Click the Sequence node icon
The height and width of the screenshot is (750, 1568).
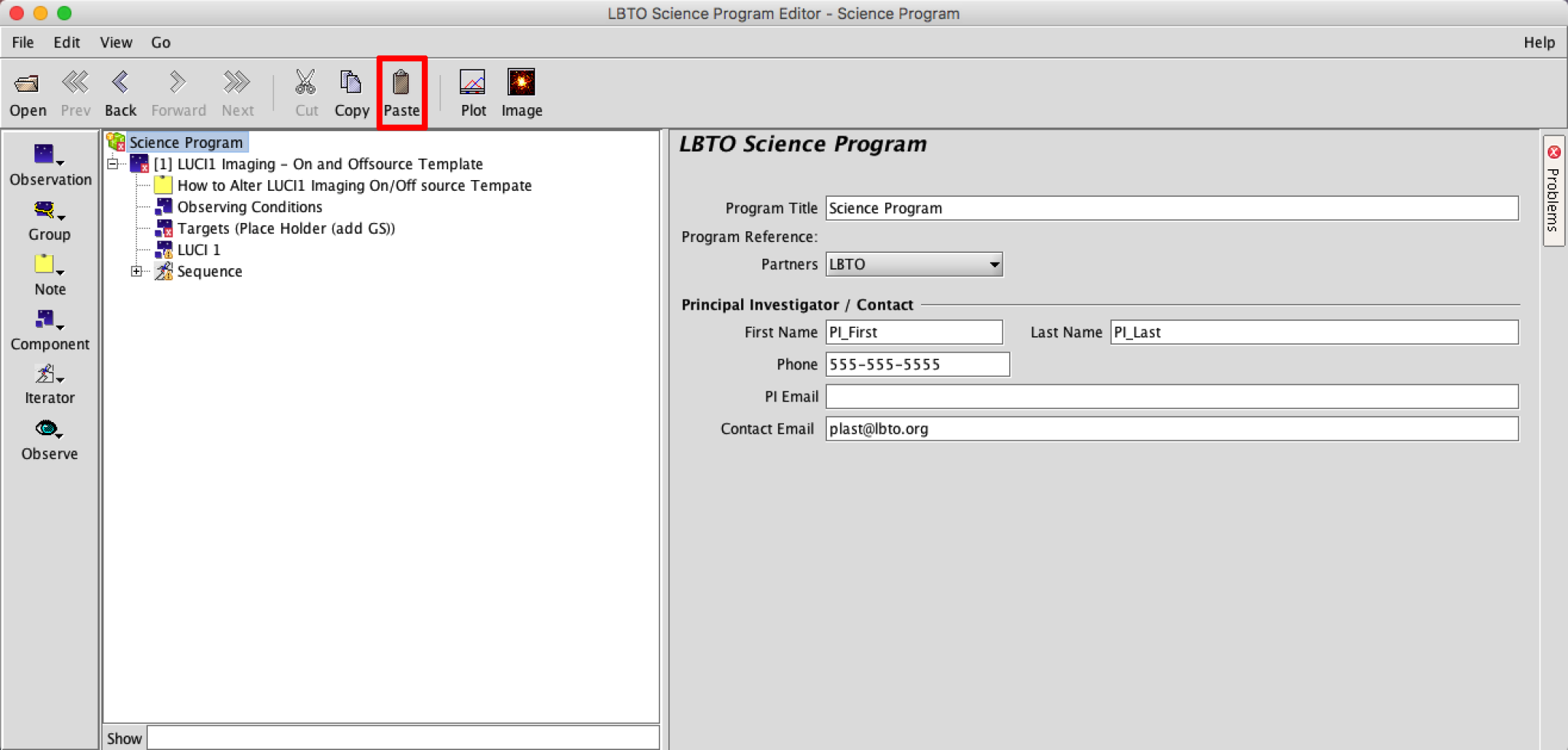click(x=164, y=270)
